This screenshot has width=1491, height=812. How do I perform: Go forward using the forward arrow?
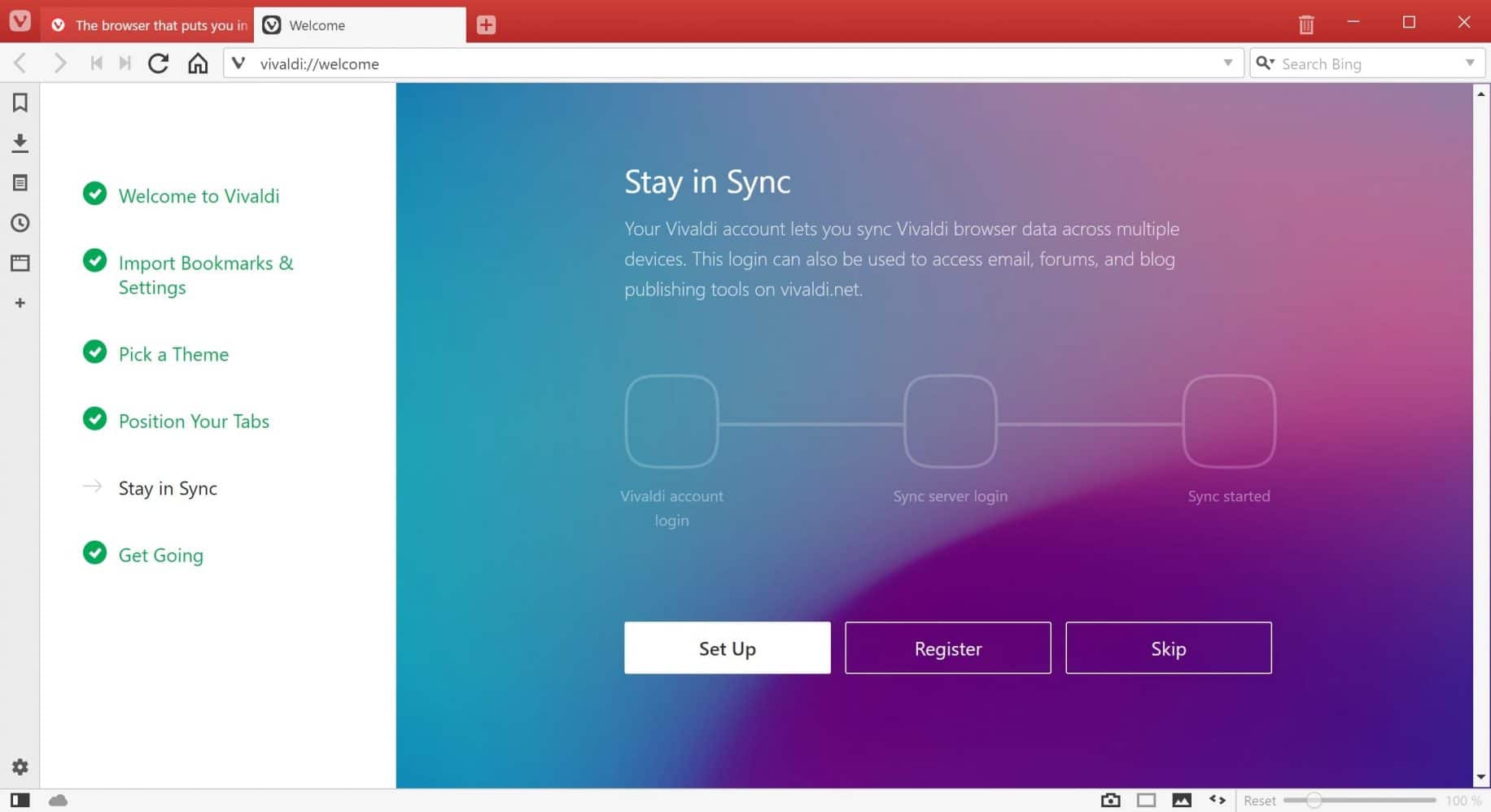tap(59, 63)
